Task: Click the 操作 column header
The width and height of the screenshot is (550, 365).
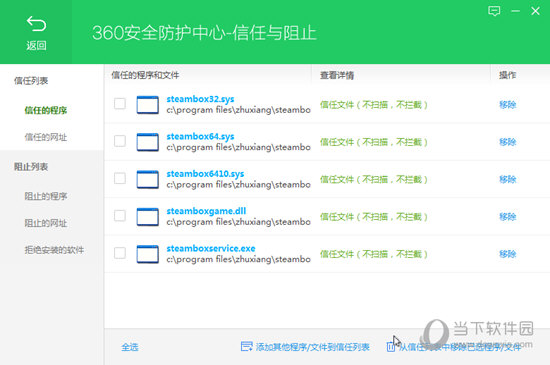Action: click(508, 75)
